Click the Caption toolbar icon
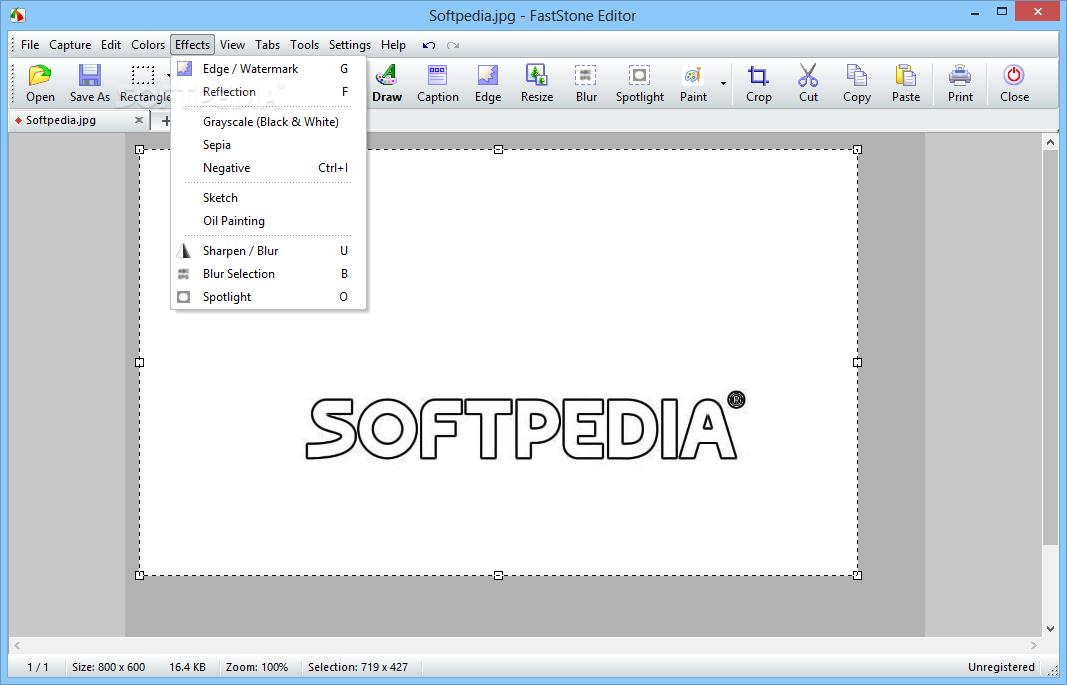 [438, 83]
